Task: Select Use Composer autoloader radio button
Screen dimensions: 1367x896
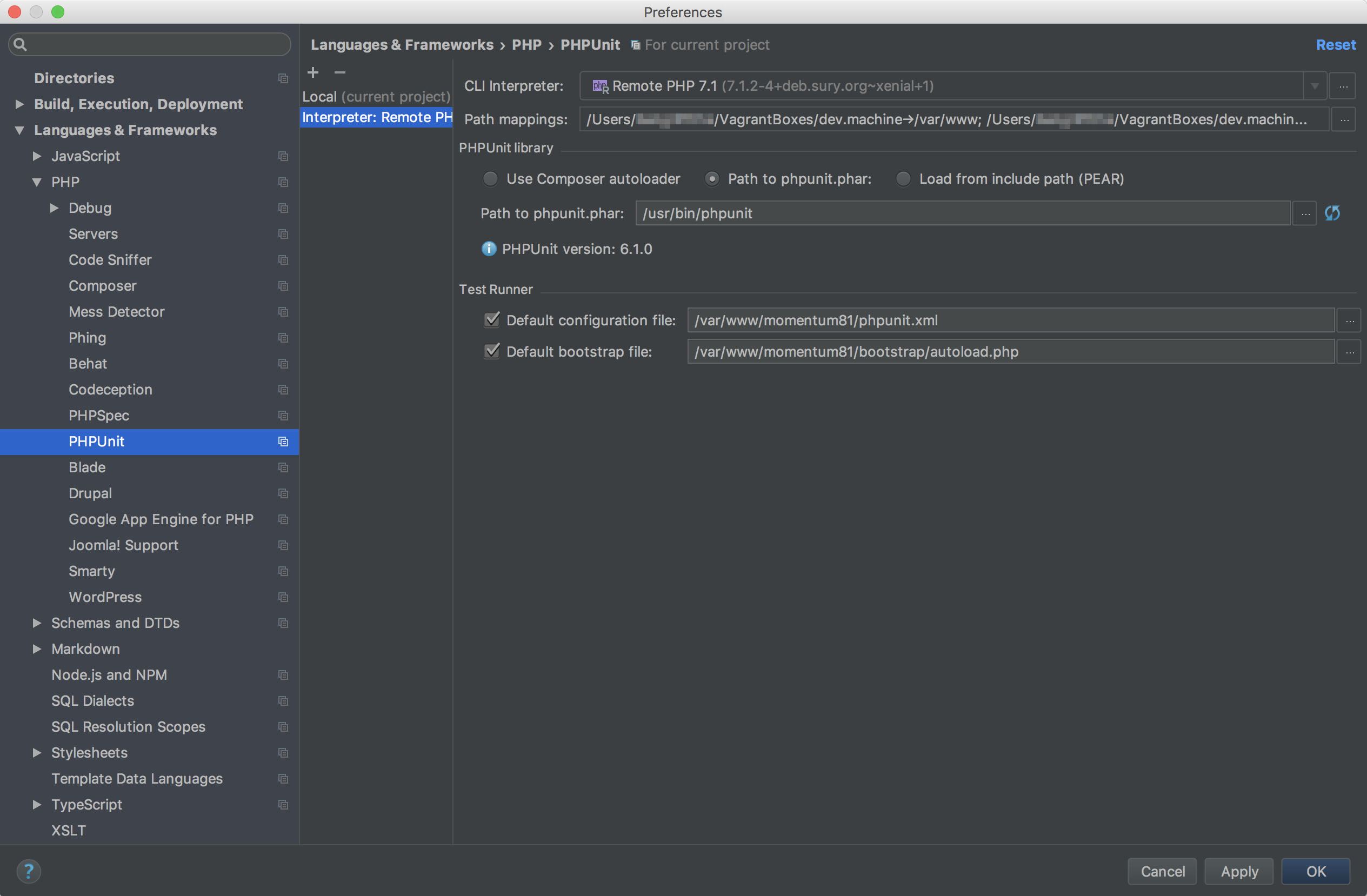Action: [x=490, y=179]
